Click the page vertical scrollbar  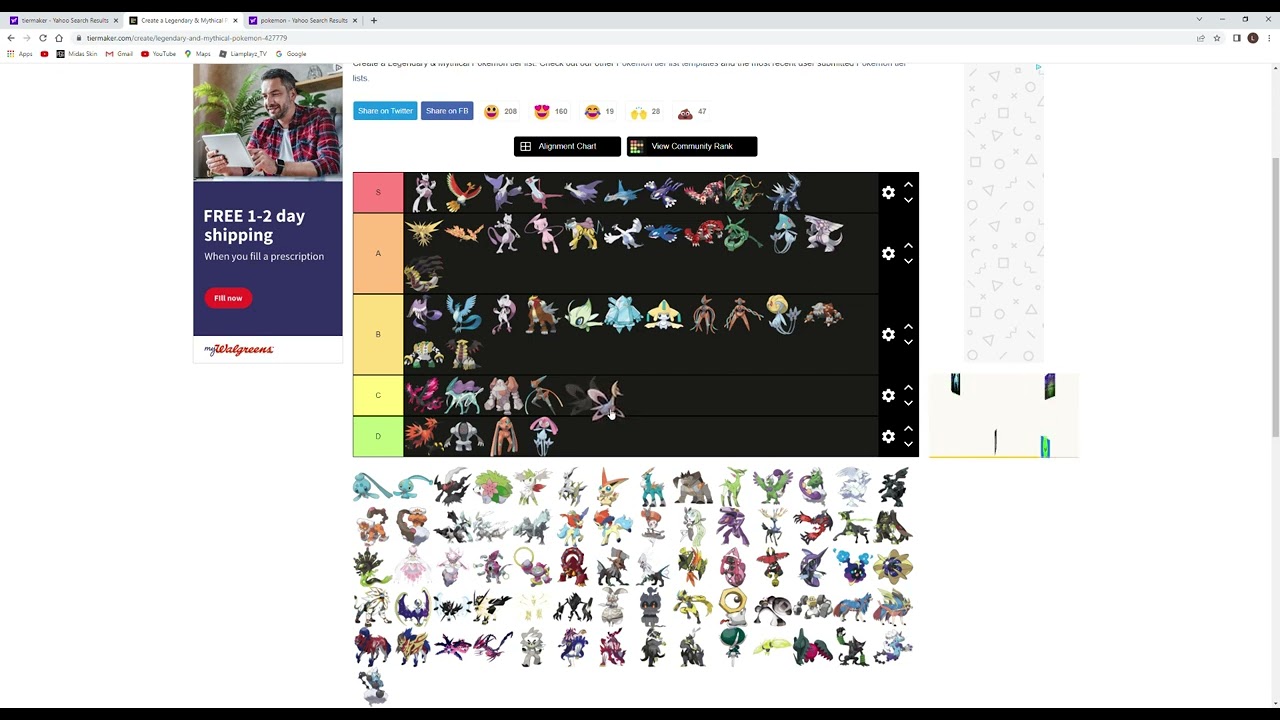point(1275,297)
